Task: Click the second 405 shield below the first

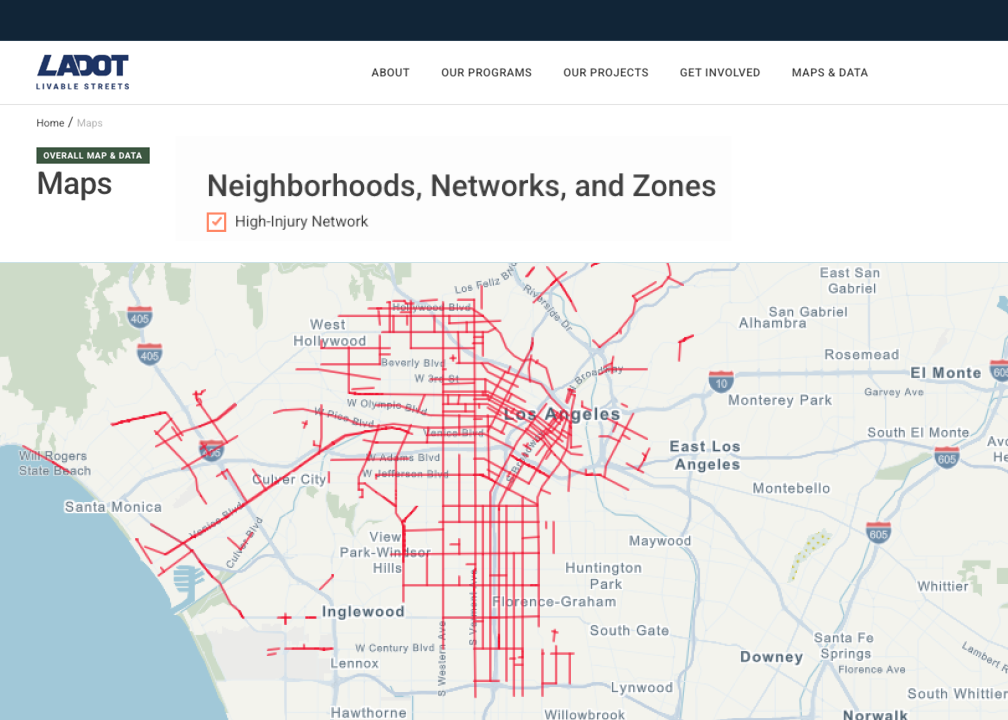Action: pyautogui.click(x=148, y=354)
